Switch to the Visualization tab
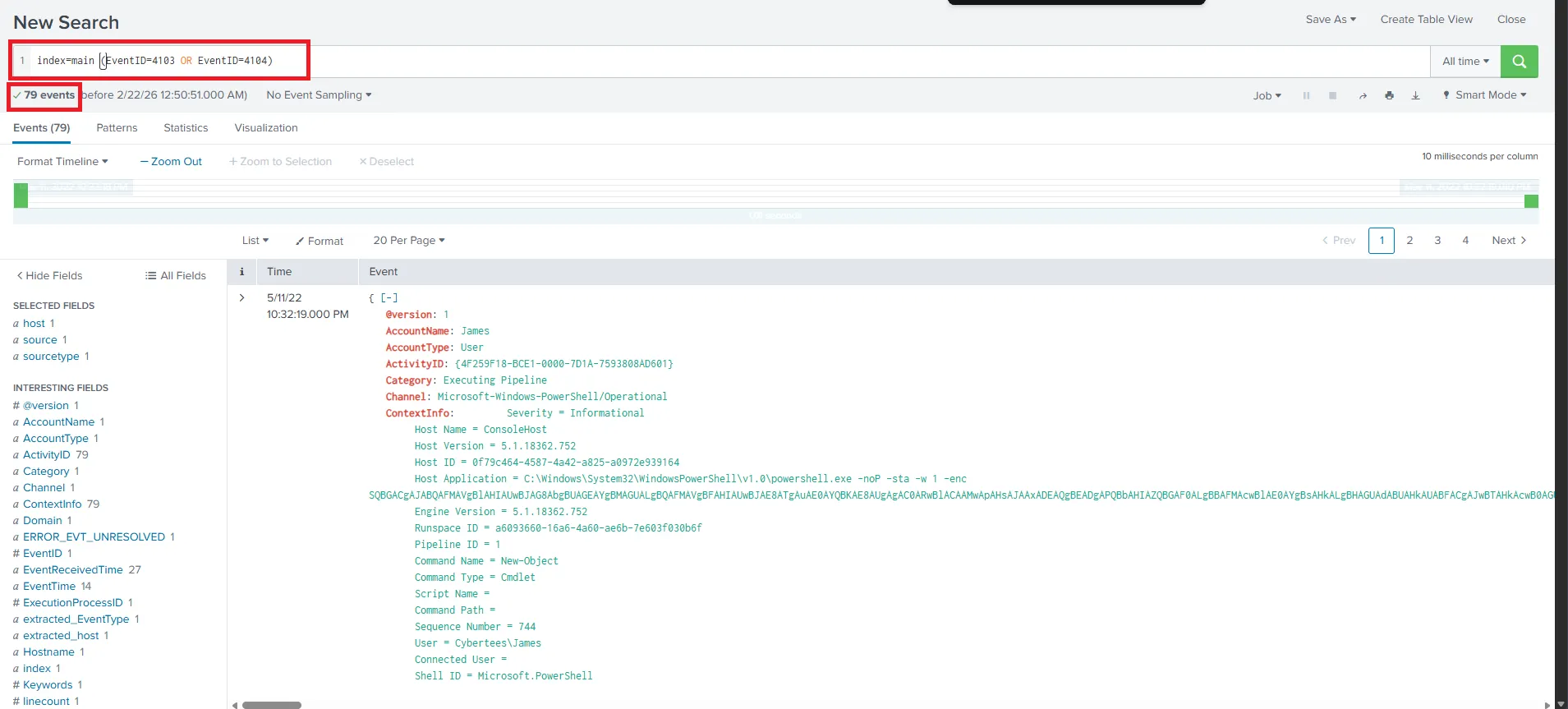Viewport: 1568px width, 709px height. click(x=266, y=127)
